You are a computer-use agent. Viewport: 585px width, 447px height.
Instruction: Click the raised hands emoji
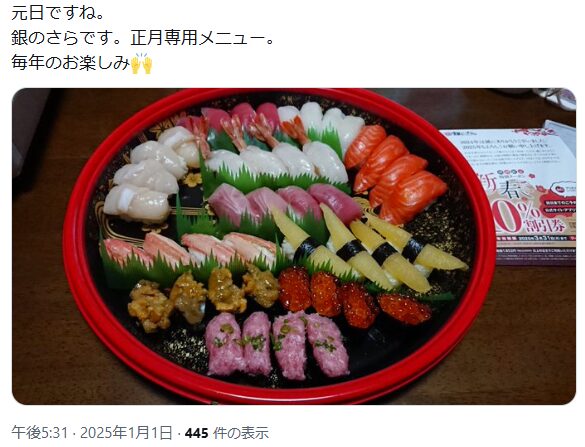tap(141, 64)
